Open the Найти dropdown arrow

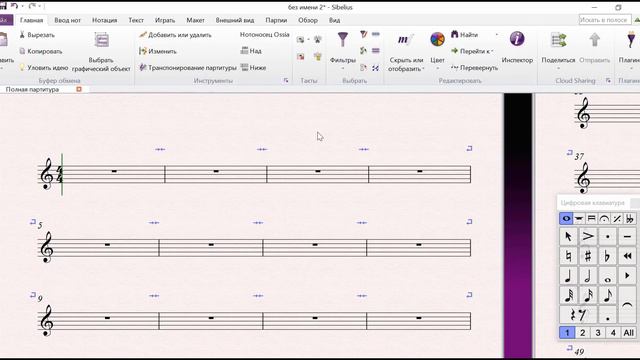497,35
